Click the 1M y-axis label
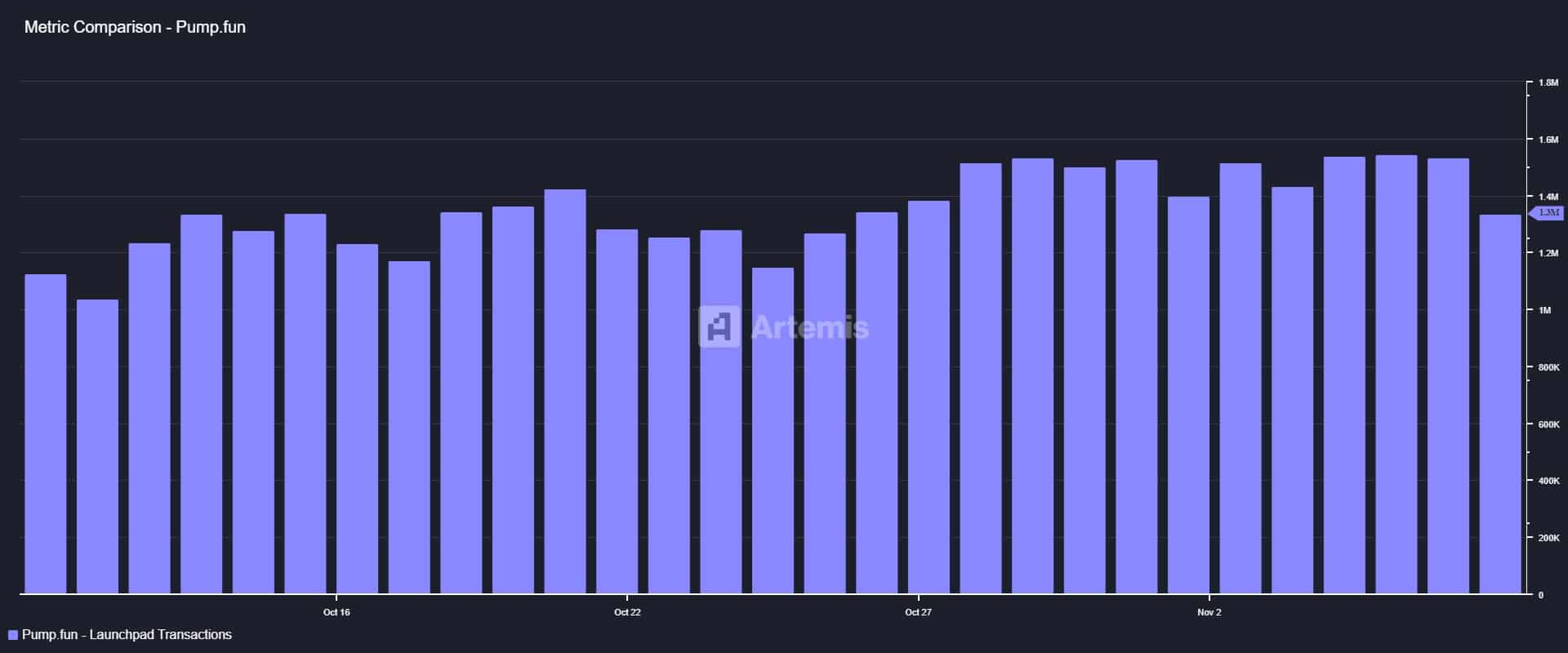The image size is (1568, 653). click(1543, 310)
